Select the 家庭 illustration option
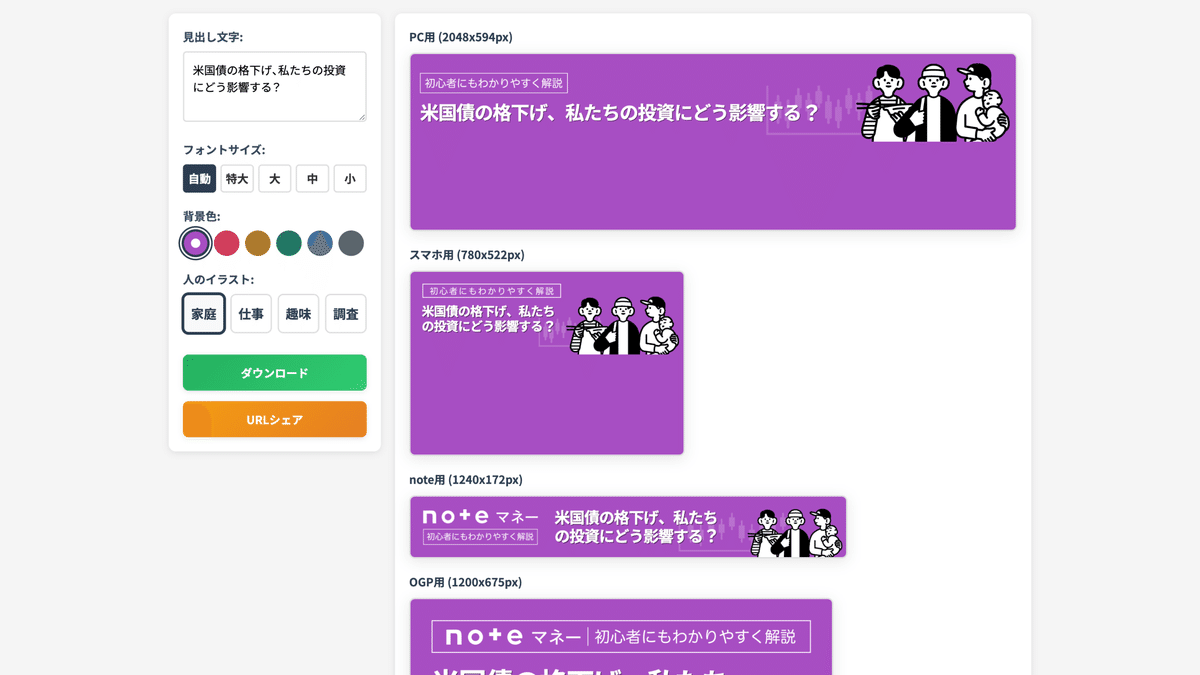 pyautogui.click(x=203, y=313)
